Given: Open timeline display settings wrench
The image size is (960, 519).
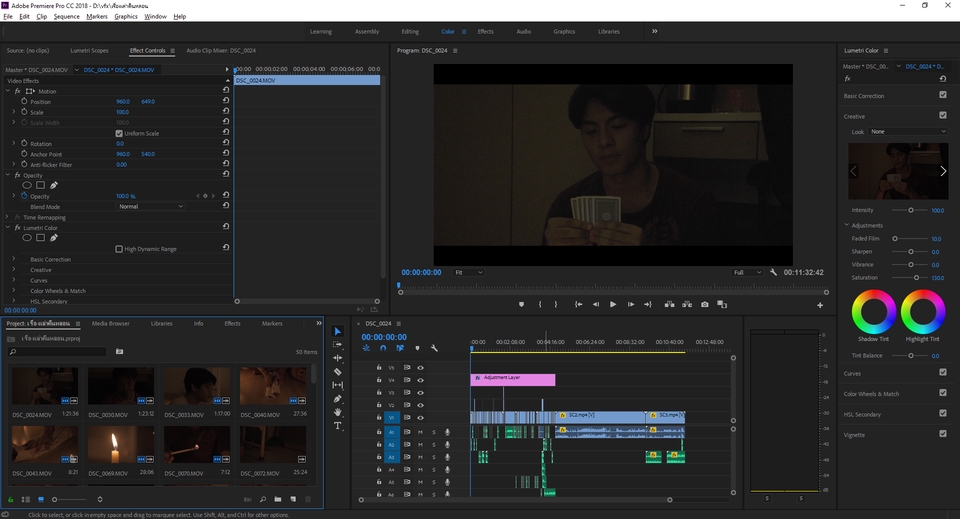Looking at the screenshot, I should tap(434, 348).
